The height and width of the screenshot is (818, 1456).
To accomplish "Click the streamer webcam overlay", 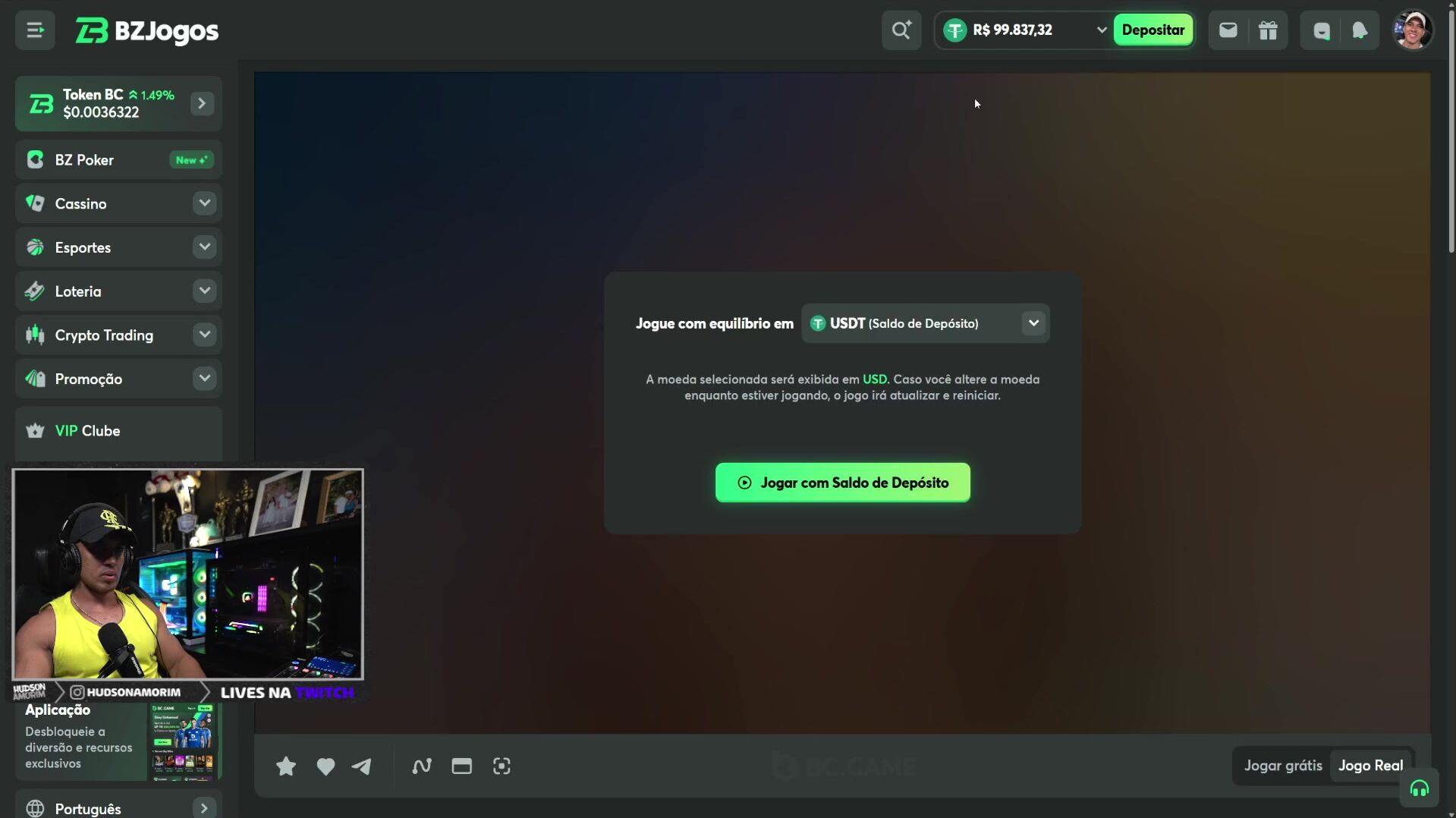I will click(x=187, y=574).
